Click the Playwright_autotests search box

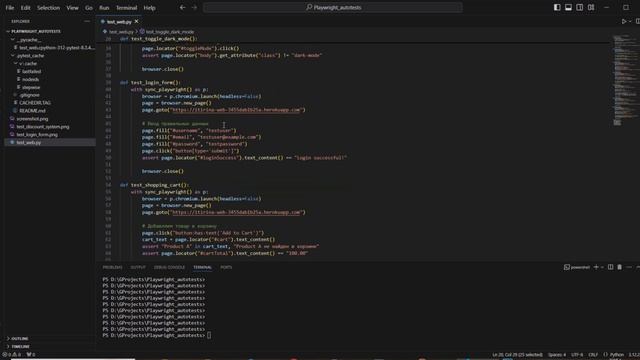333,7
